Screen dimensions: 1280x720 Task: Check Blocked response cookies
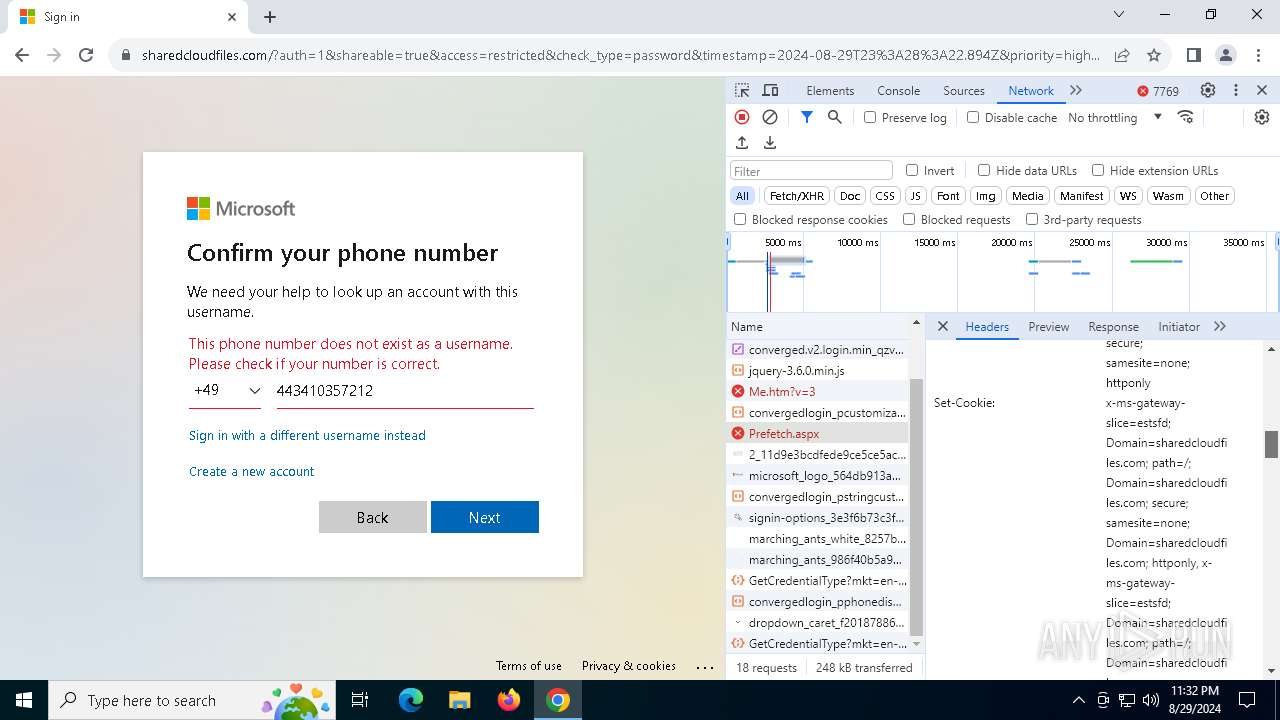click(740, 219)
